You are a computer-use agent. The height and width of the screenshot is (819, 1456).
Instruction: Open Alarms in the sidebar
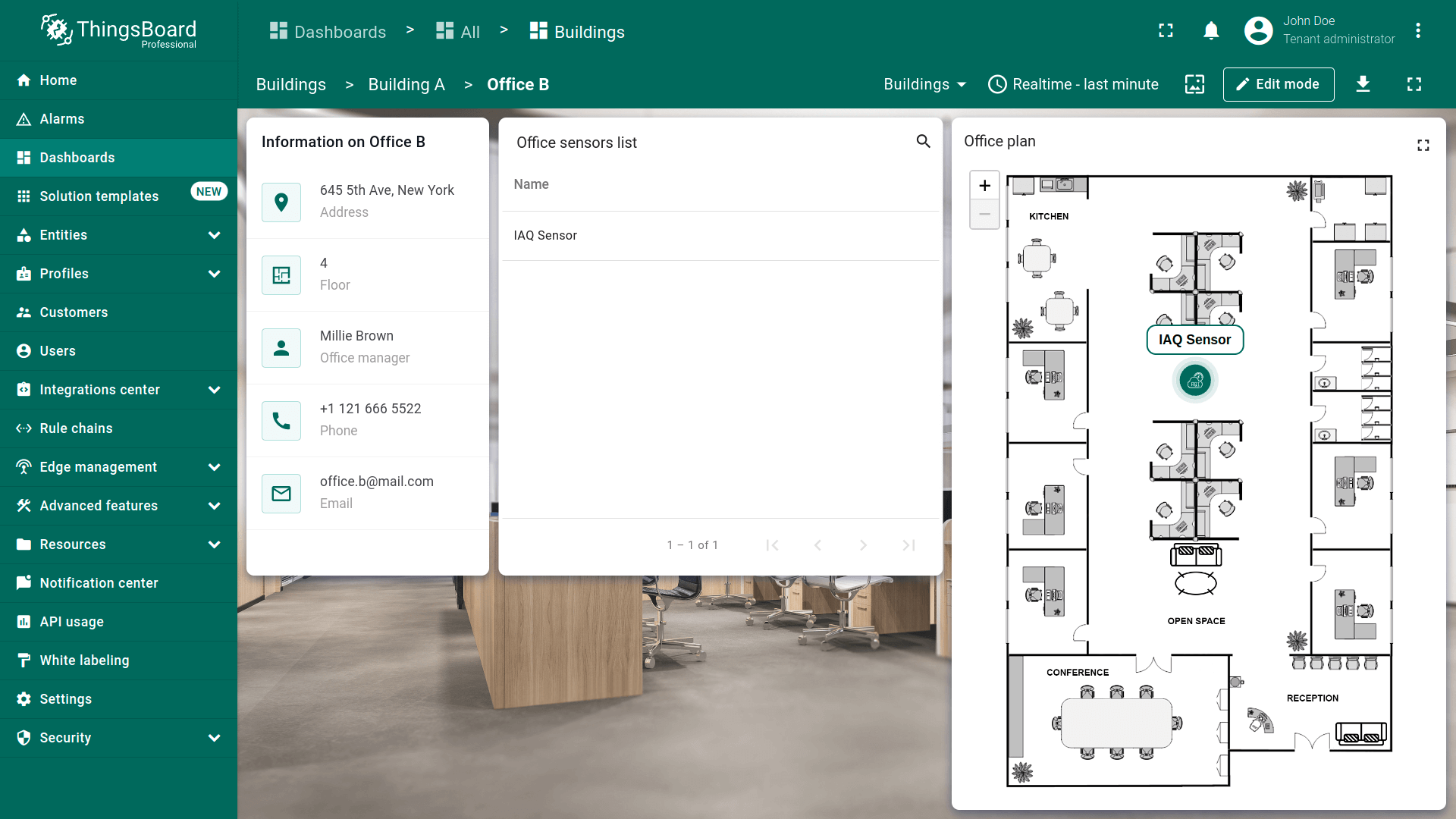click(62, 119)
